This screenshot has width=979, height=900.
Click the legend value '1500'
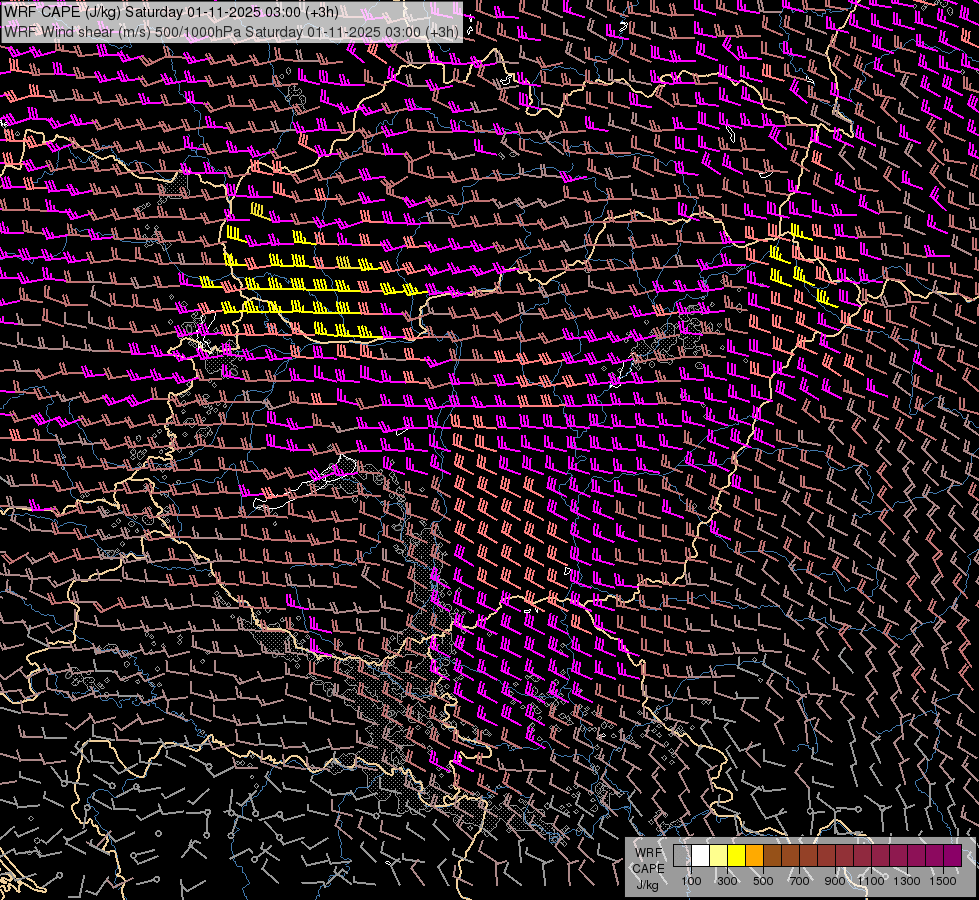pos(943,881)
